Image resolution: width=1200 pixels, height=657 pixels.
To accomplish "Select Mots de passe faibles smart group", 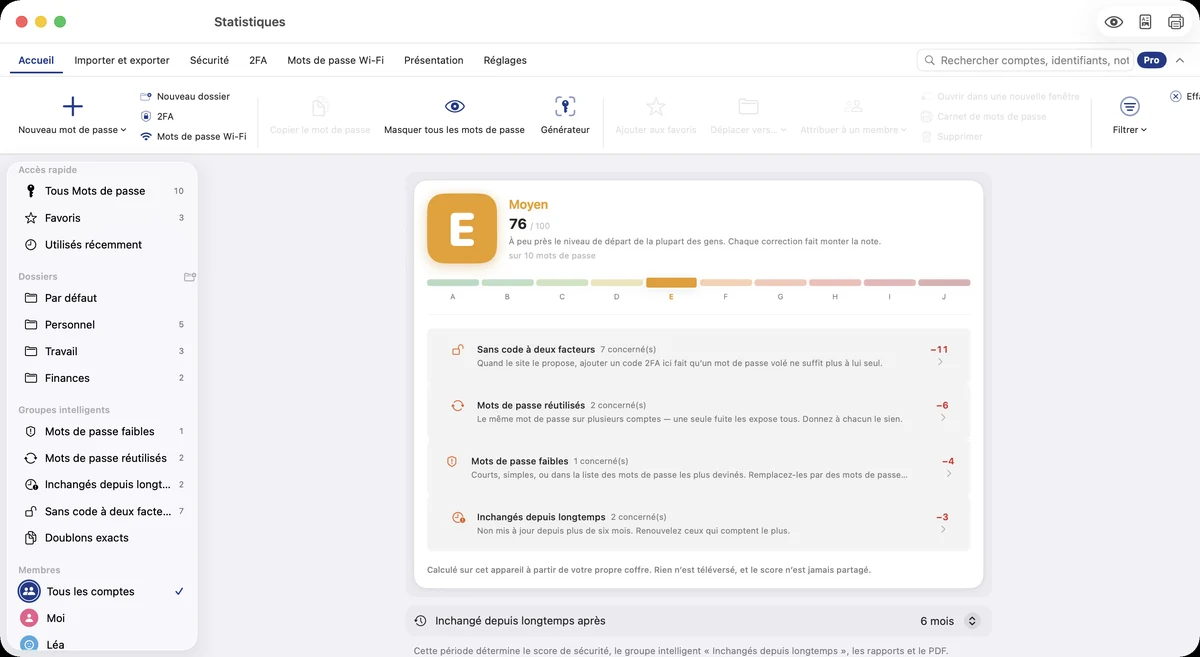I will click(104, 431).
